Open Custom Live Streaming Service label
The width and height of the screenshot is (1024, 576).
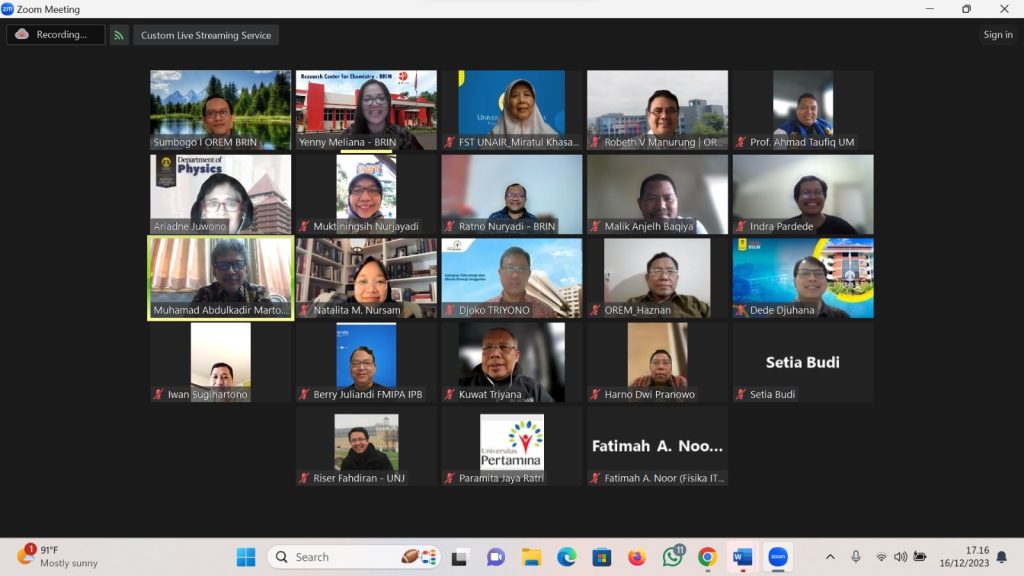point(206,35)
